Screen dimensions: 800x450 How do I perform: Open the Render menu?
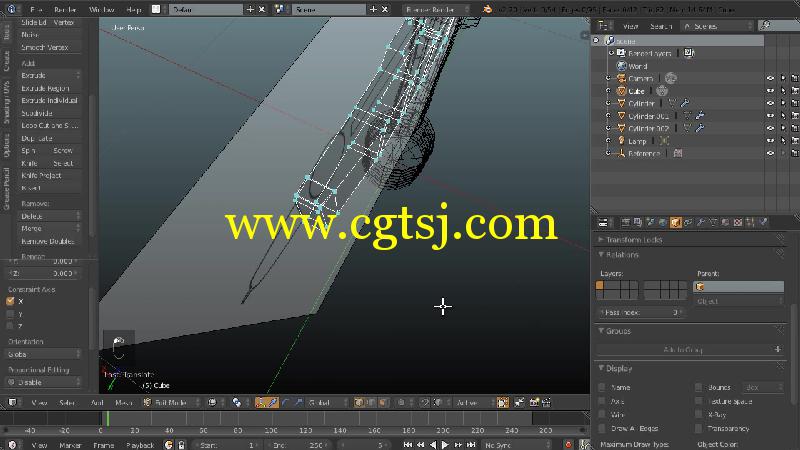pyautogui.click(x=65, y=9)
